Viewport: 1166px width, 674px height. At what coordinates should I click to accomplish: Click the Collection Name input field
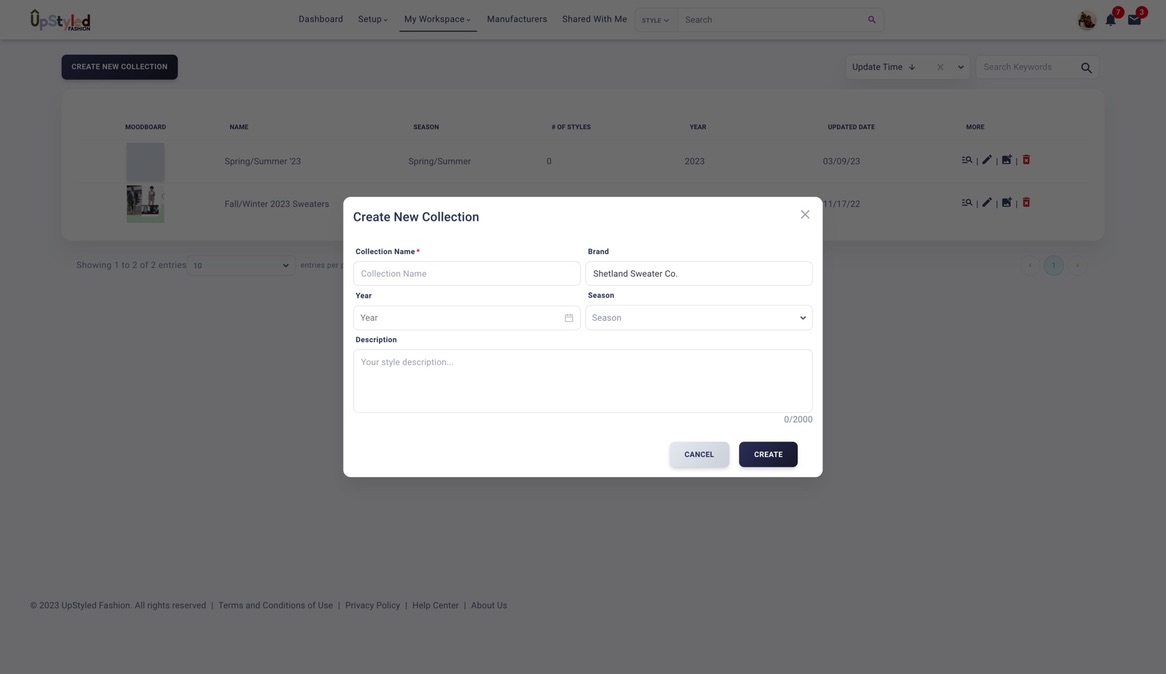pos(467,274)
